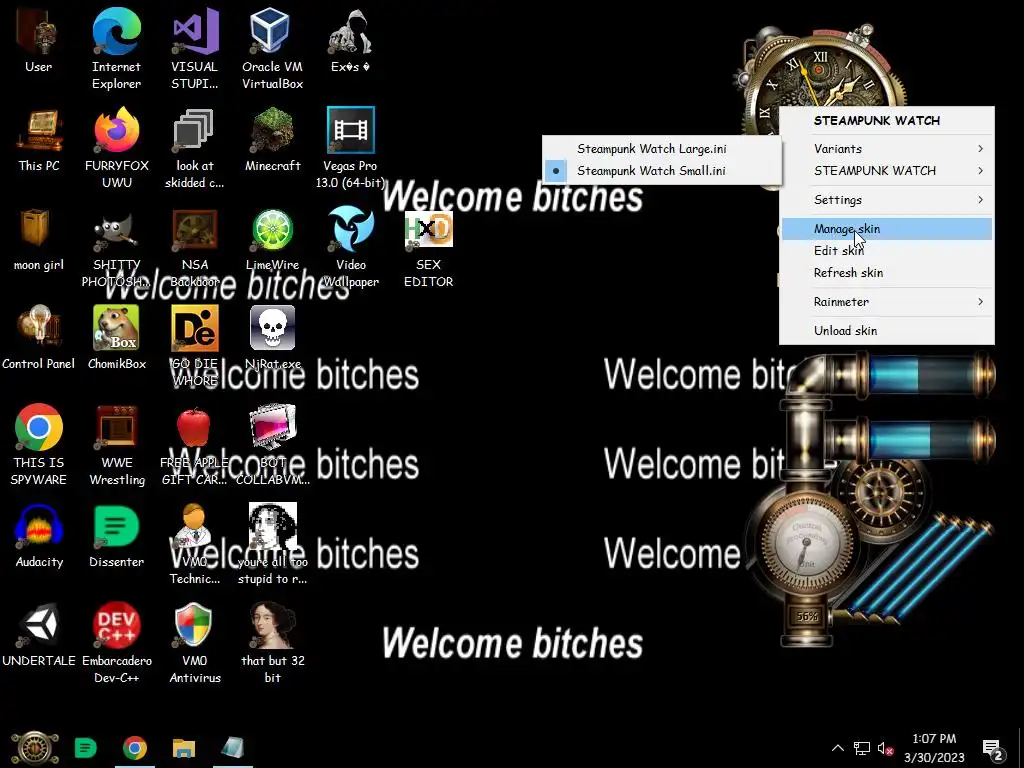
Task: Open File Explorer from taskbar
Action: coord(184,748)
